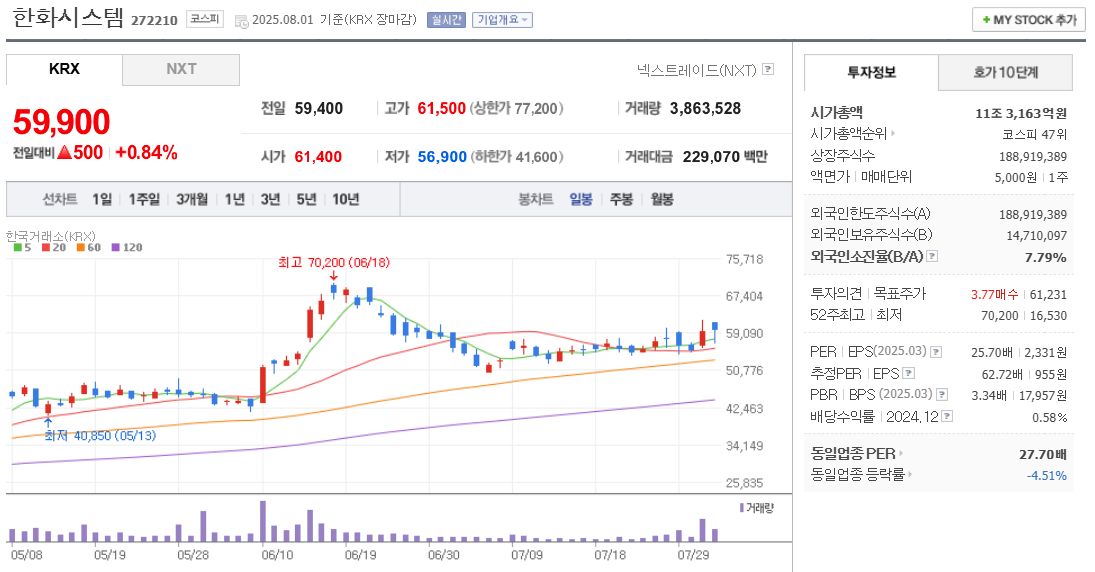Viewport: 1095px width, 572px height.
Task: Open 동일업종 PER comparison link
Action: tap(857, 453)
